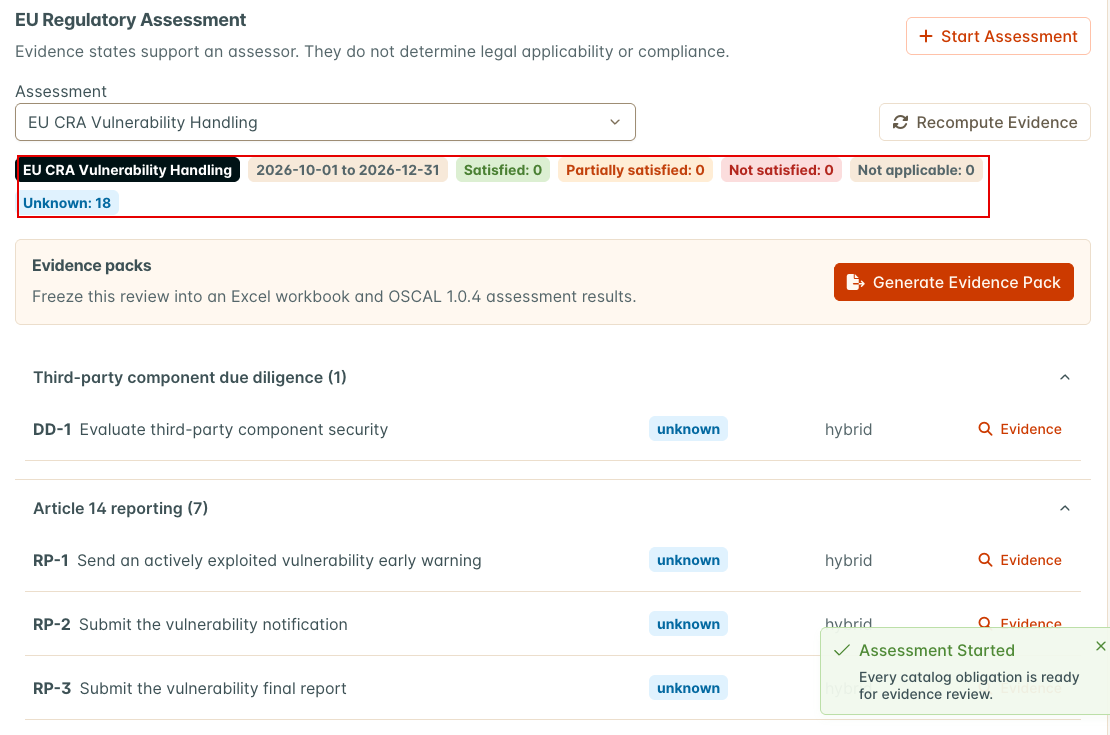Click the hybrid label in the RP-1 row

pos(848,561)
